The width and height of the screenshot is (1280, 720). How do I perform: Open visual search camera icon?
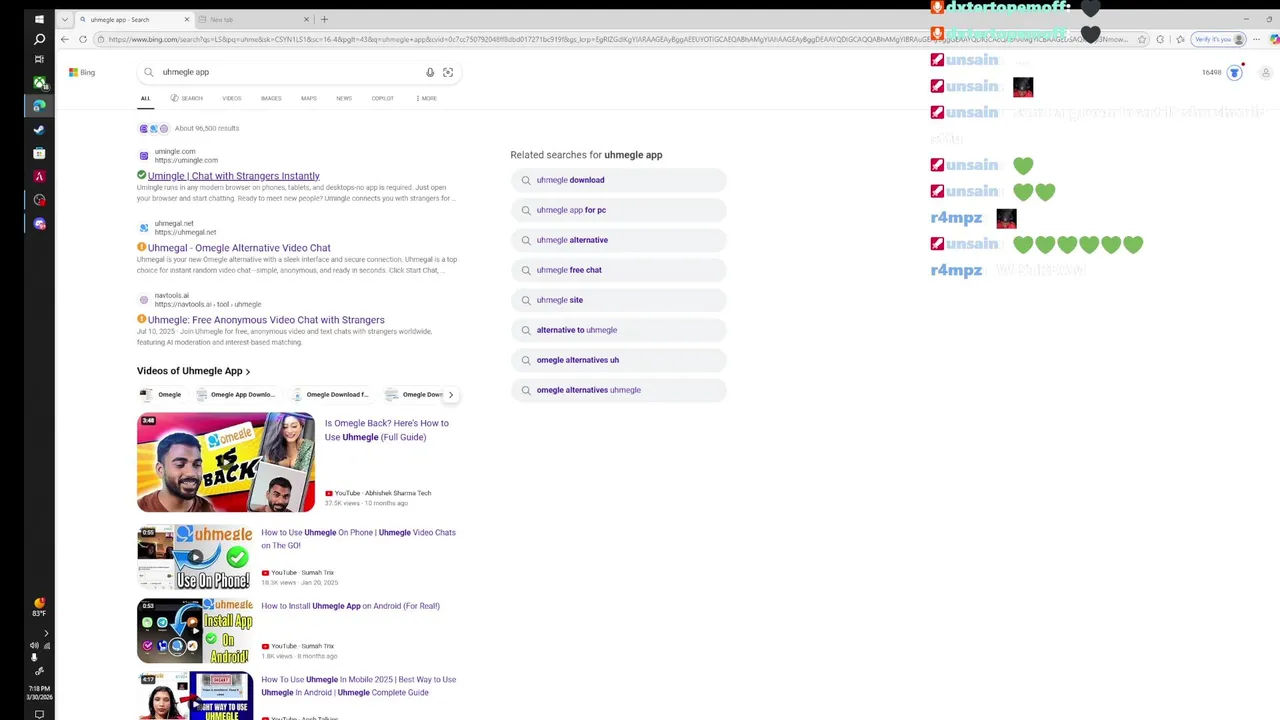coord(448,72)
